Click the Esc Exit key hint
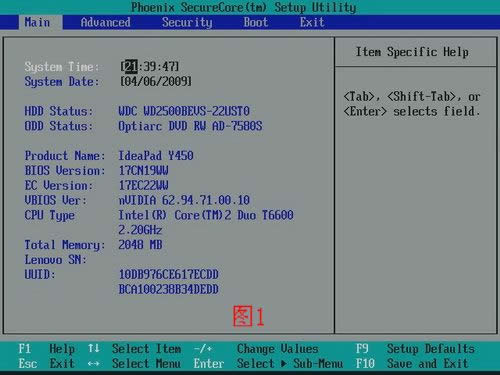Image resolution: width=500 pixels, height=375 pixels. (x=46, y=363)
